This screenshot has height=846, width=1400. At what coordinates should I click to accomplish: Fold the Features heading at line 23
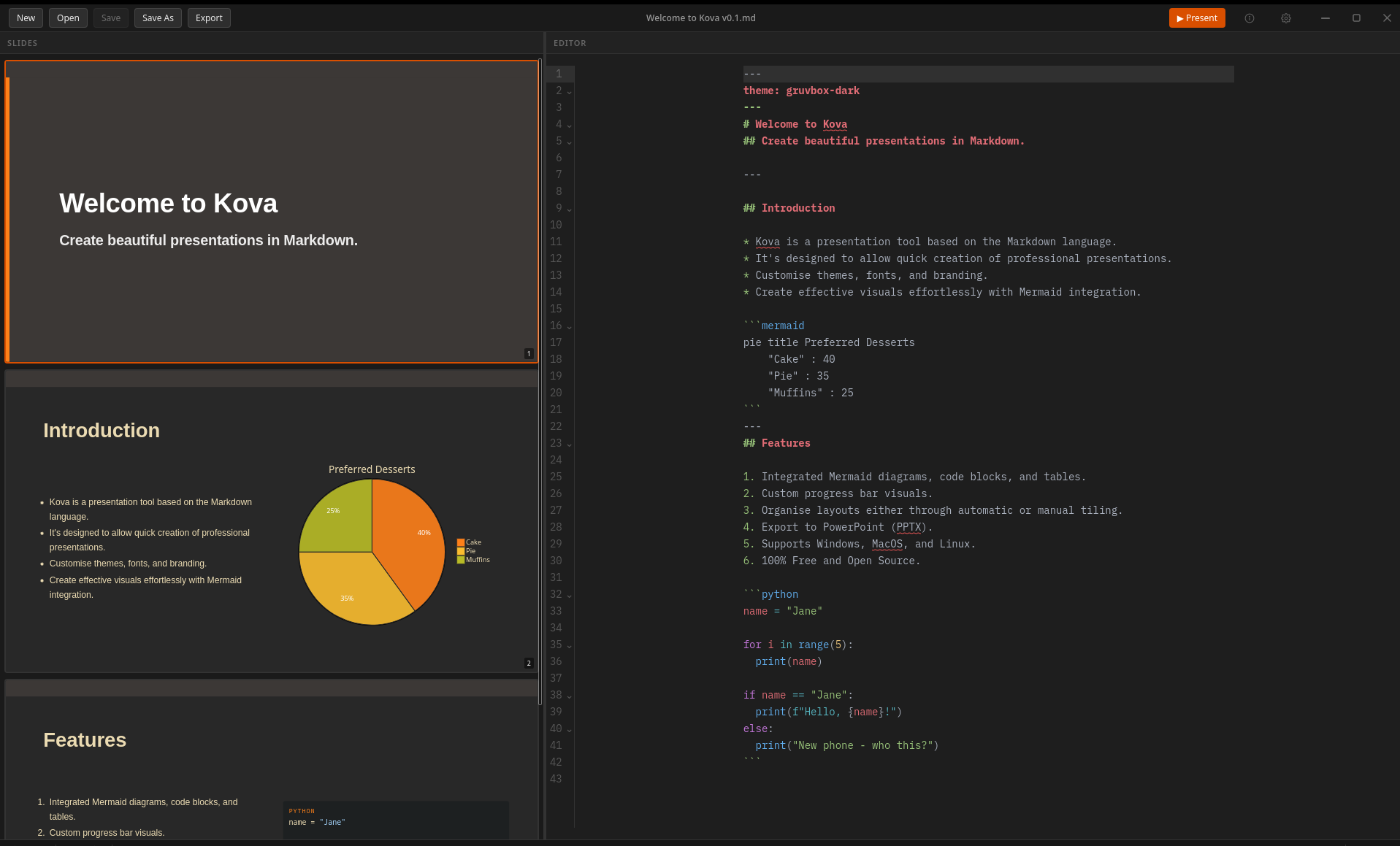(x=570, y=445)
